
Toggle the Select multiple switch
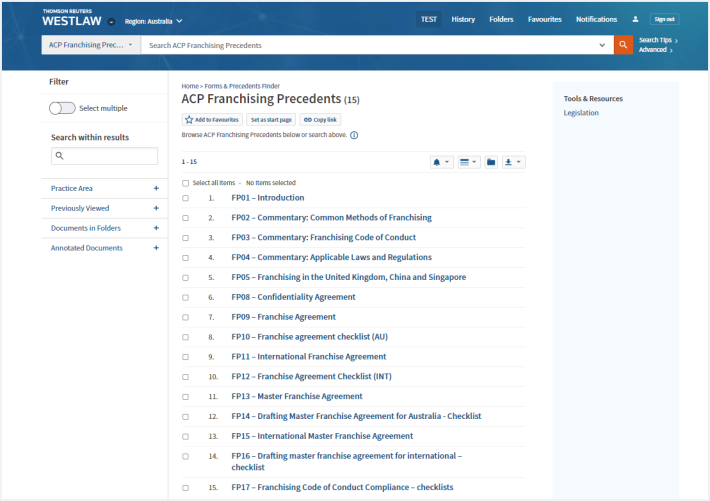click(x=62, y=108)
